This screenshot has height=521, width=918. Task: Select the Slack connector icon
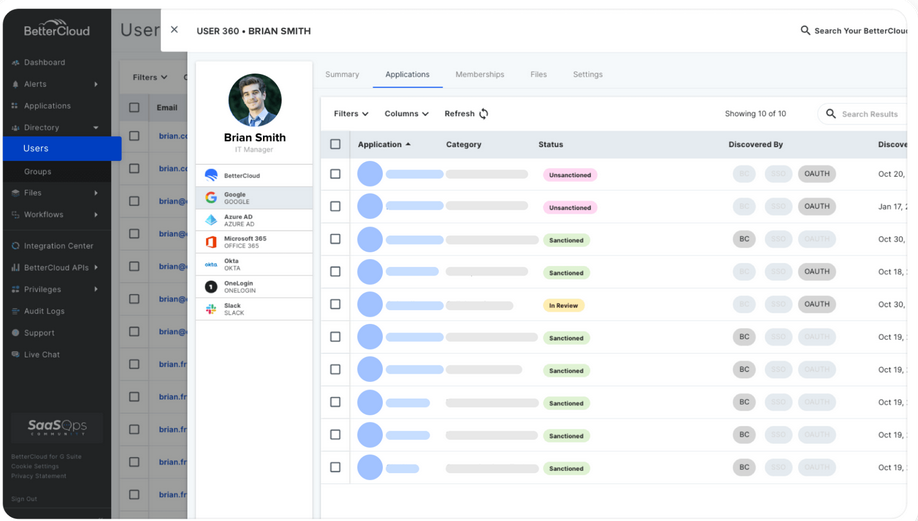[211, 309]
